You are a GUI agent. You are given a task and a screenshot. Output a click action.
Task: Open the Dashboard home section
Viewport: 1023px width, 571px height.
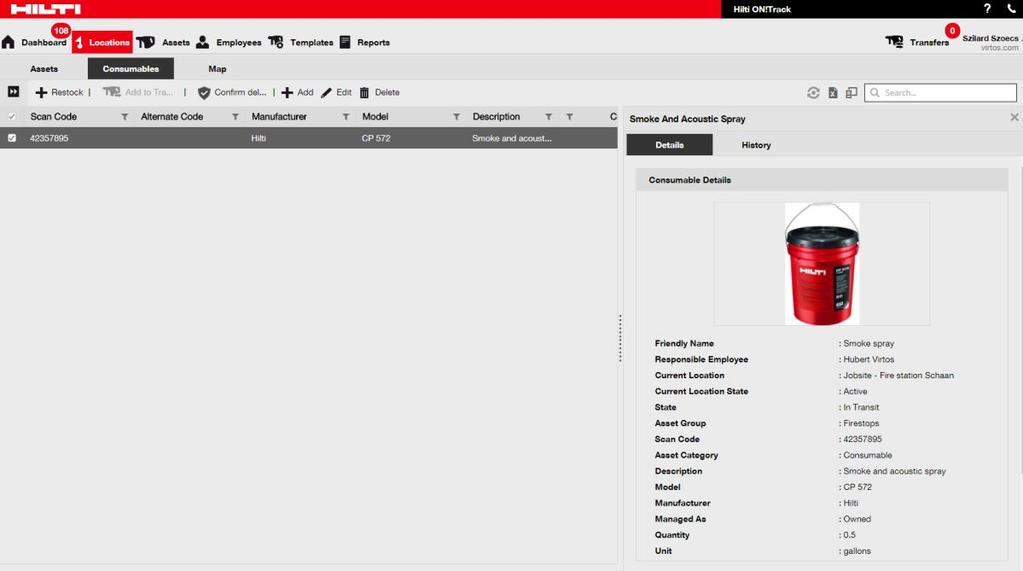click(x=35, y=42)
